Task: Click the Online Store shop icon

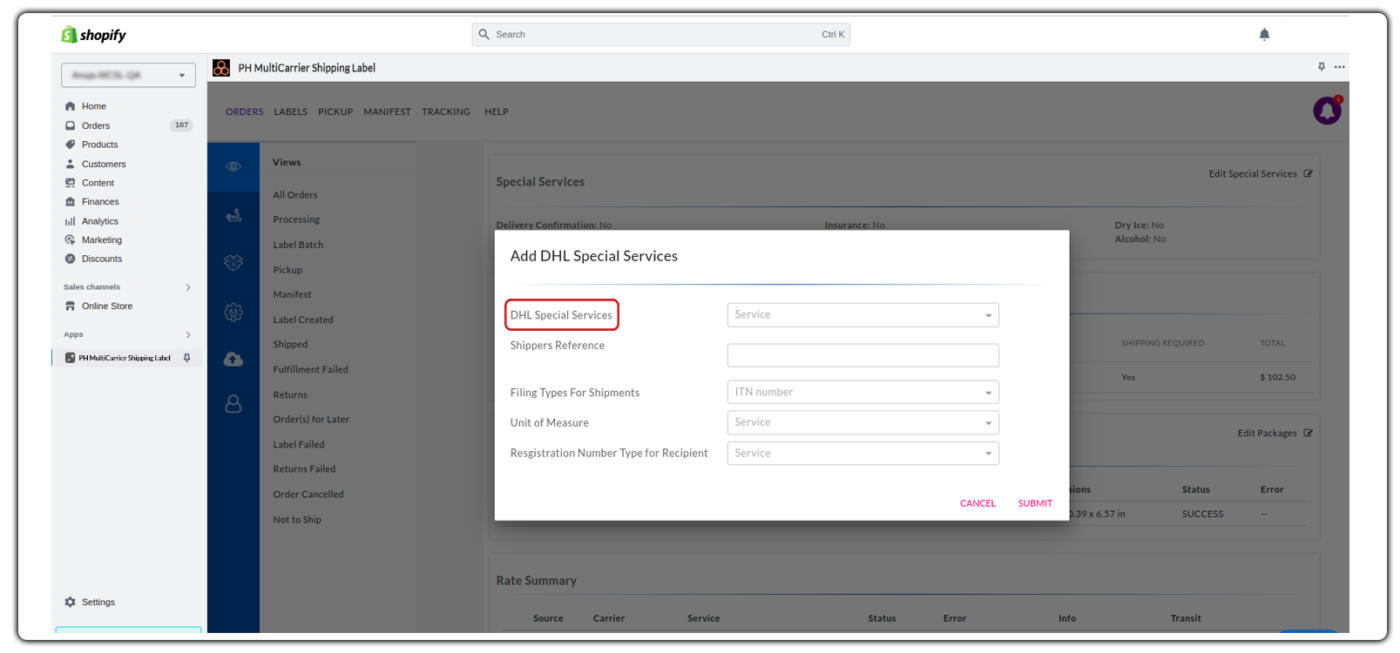Action: (70, 306)
